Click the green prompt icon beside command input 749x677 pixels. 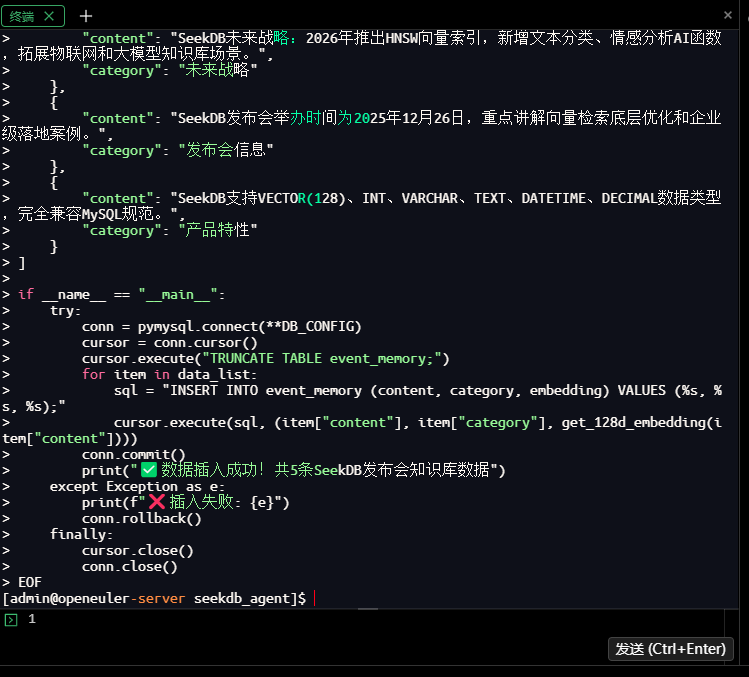[x=11, y=620]
